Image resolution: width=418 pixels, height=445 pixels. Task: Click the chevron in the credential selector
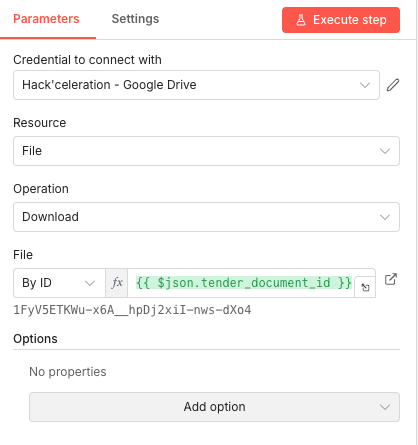(x=365, y=85)
